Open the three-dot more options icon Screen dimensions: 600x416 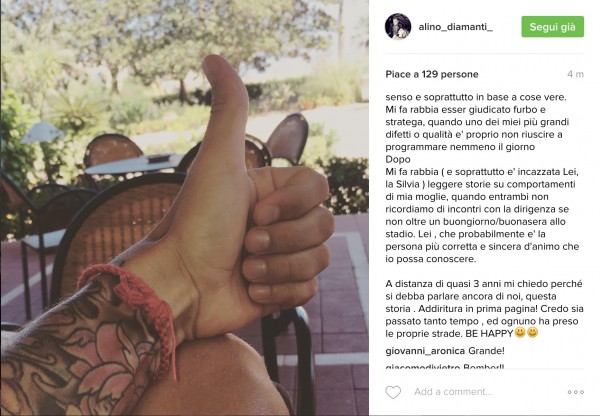click(x=576, y=392)
